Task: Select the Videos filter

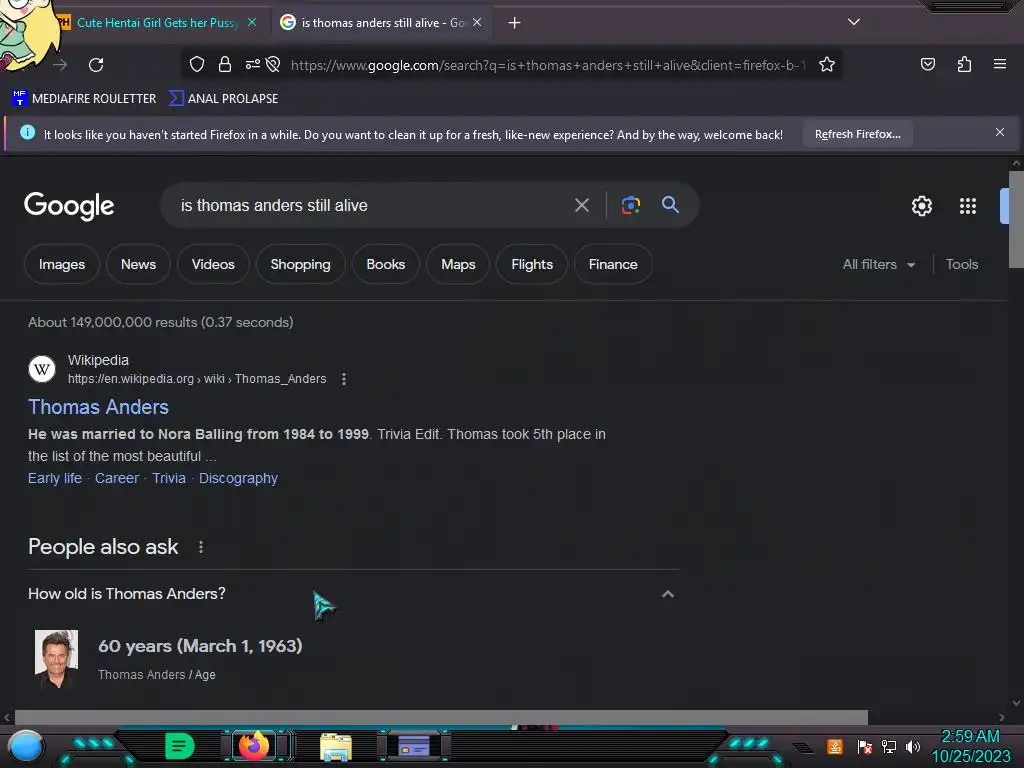Action: [x=213, y=264]
